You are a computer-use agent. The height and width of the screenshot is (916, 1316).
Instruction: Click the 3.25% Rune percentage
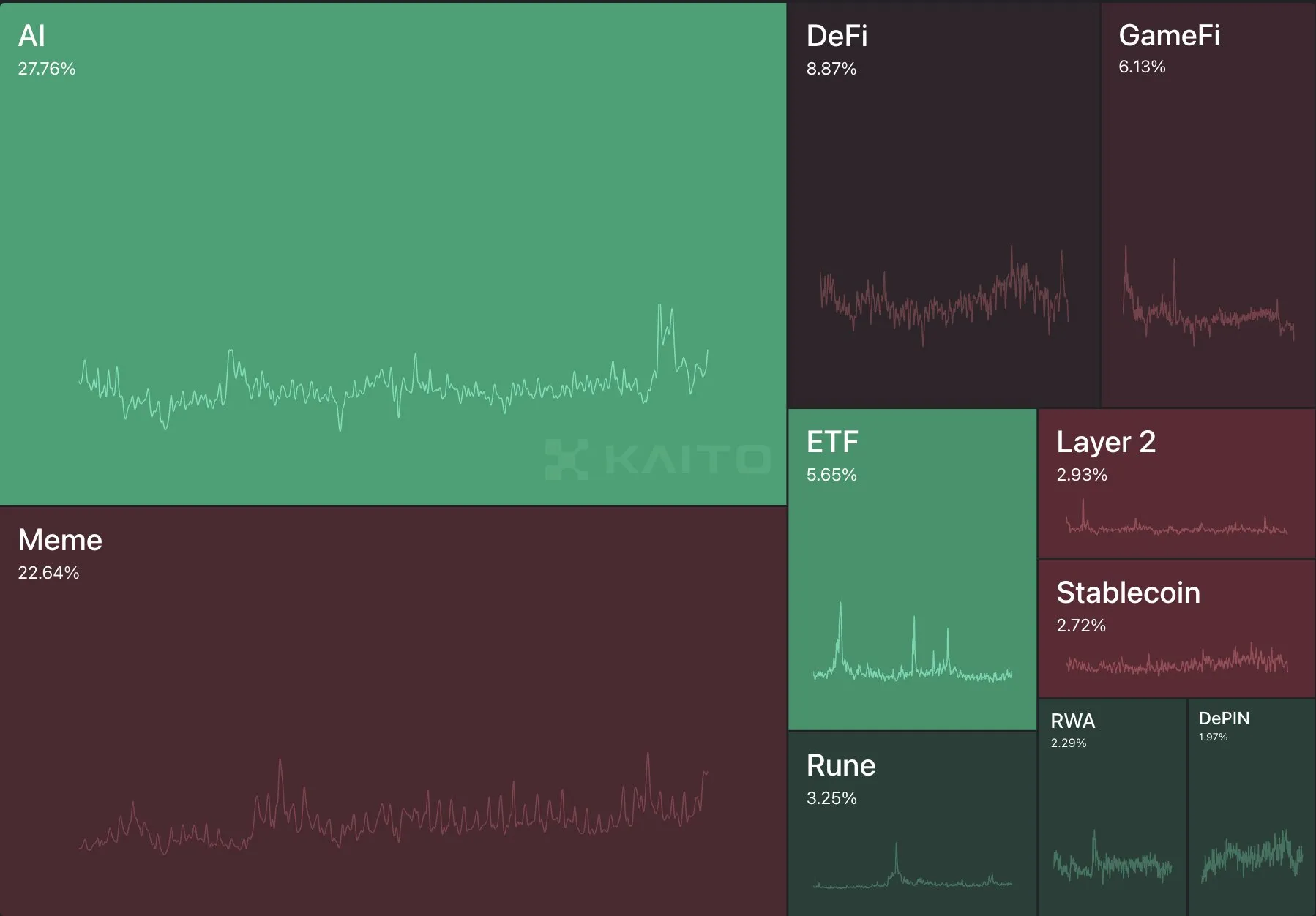click(831, 798)
